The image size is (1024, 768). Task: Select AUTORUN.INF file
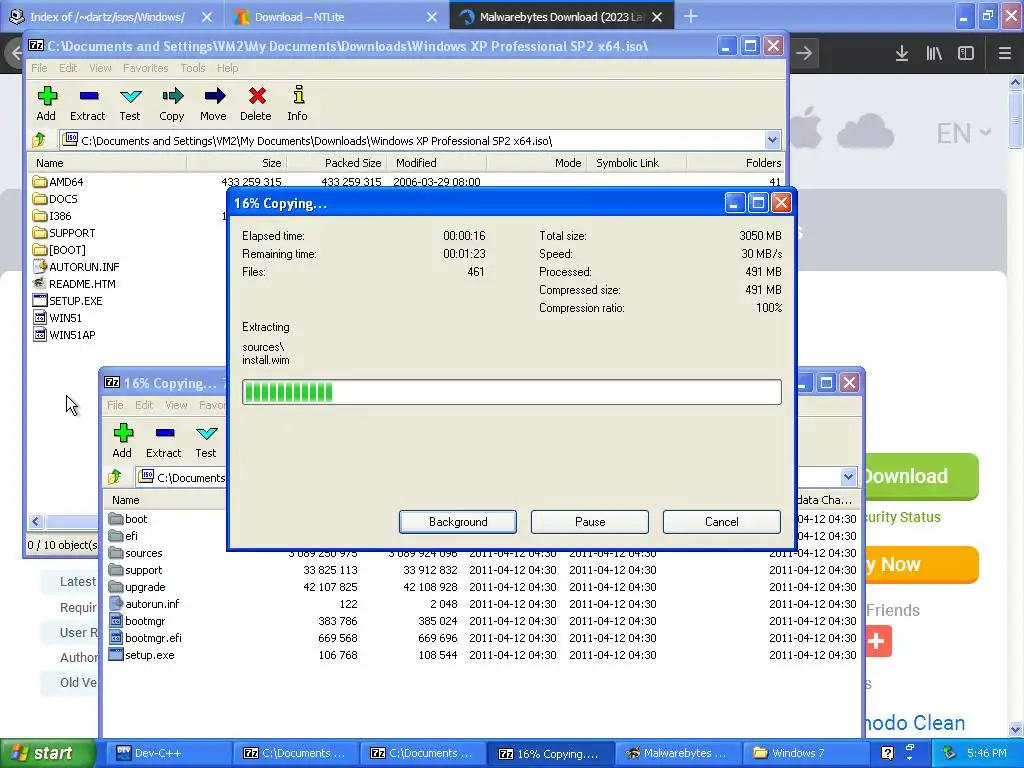tap(76, 266)
